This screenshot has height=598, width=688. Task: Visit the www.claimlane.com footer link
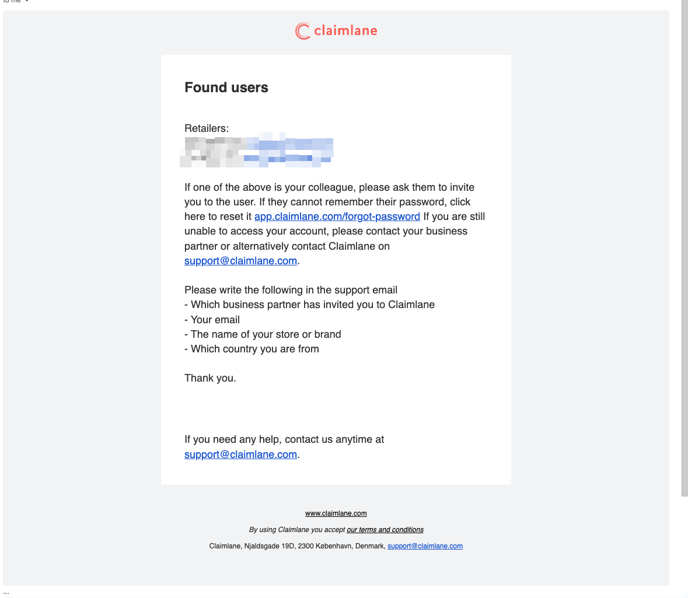point(336,513)
